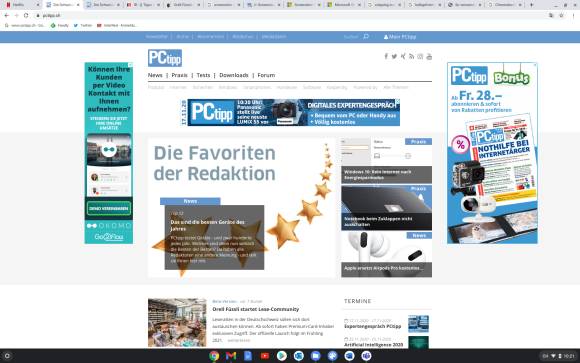This screenshot has height=363, width=580.
Task: Select the Praxis menu item
Action: click(x=179, y=75)
